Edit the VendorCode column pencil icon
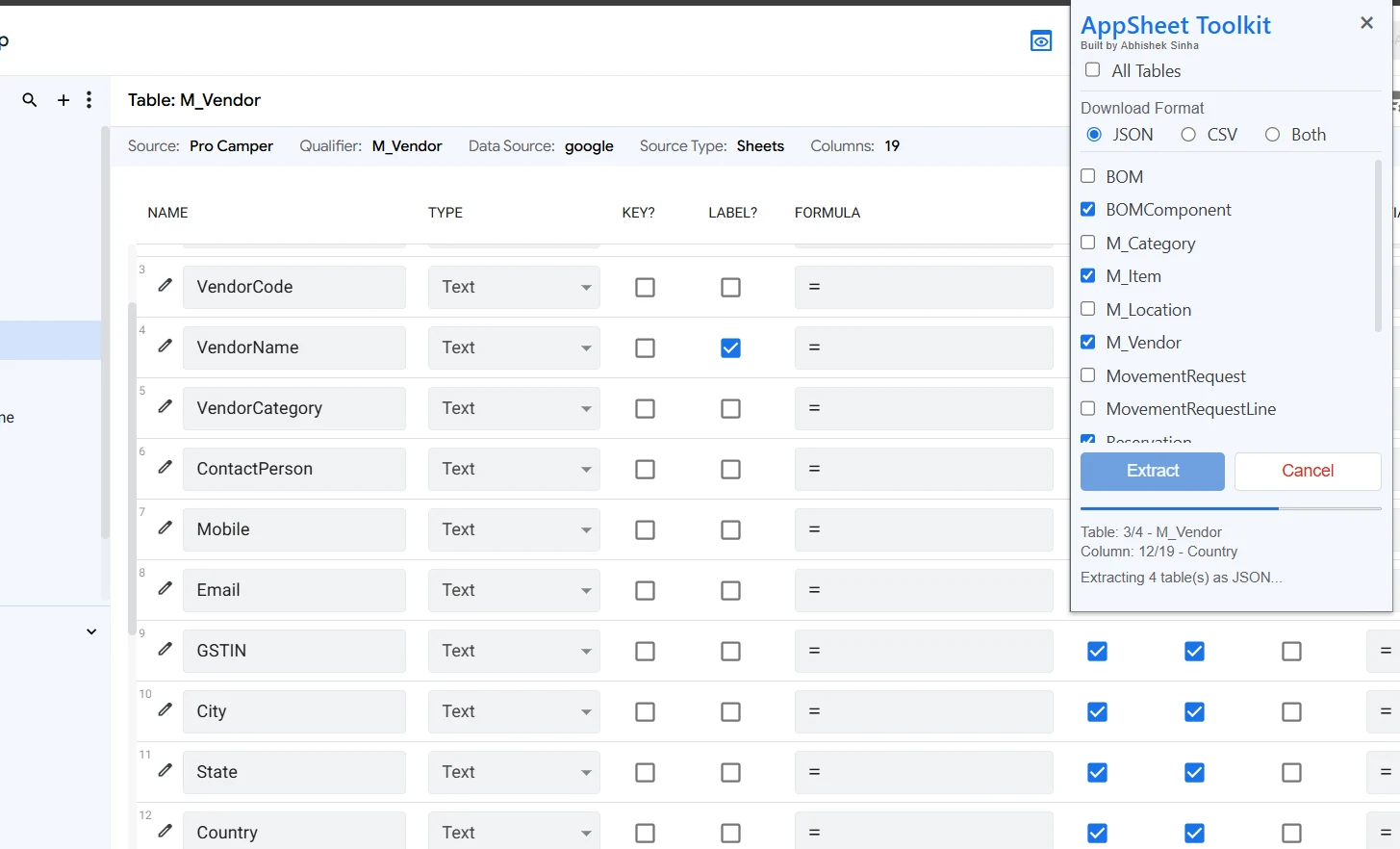Viewport: 1400px width, 849px height. pos(165,285)
